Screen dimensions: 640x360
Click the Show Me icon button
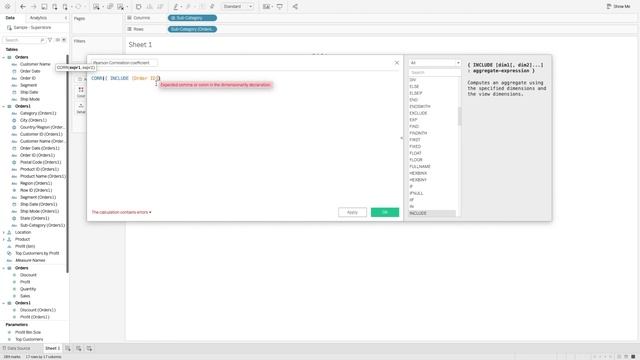tap(618, 7)
